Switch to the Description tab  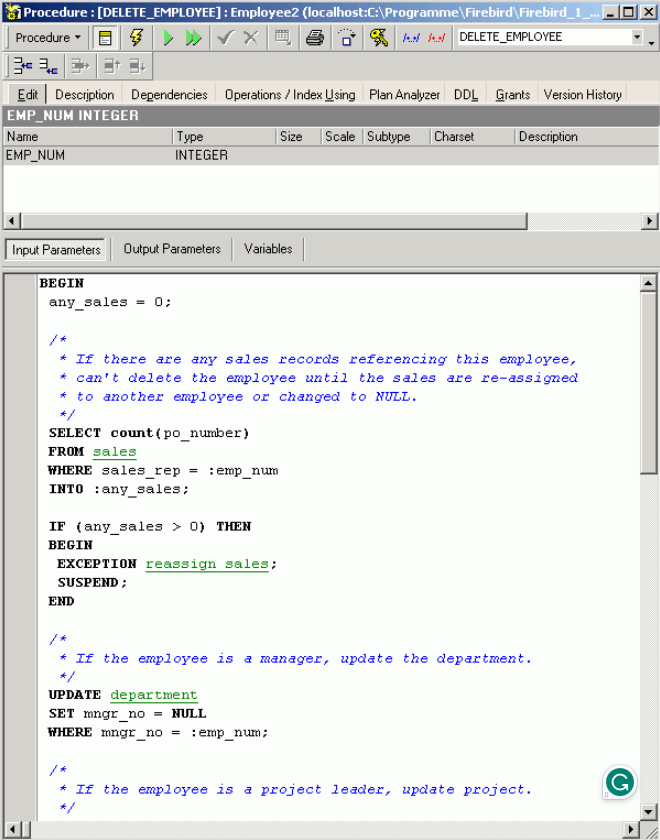click(x=84, y=95)
